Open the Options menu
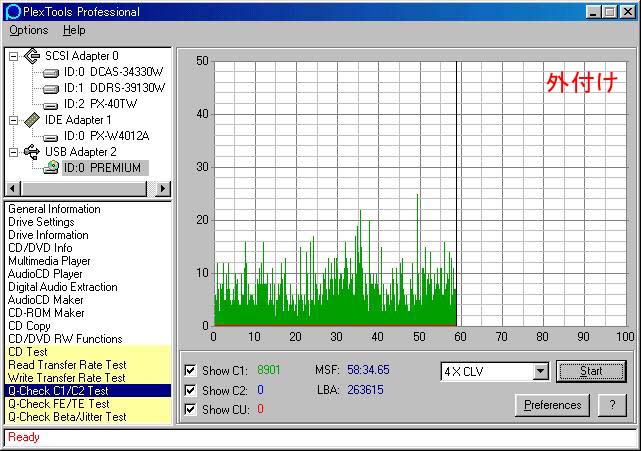 29,30
